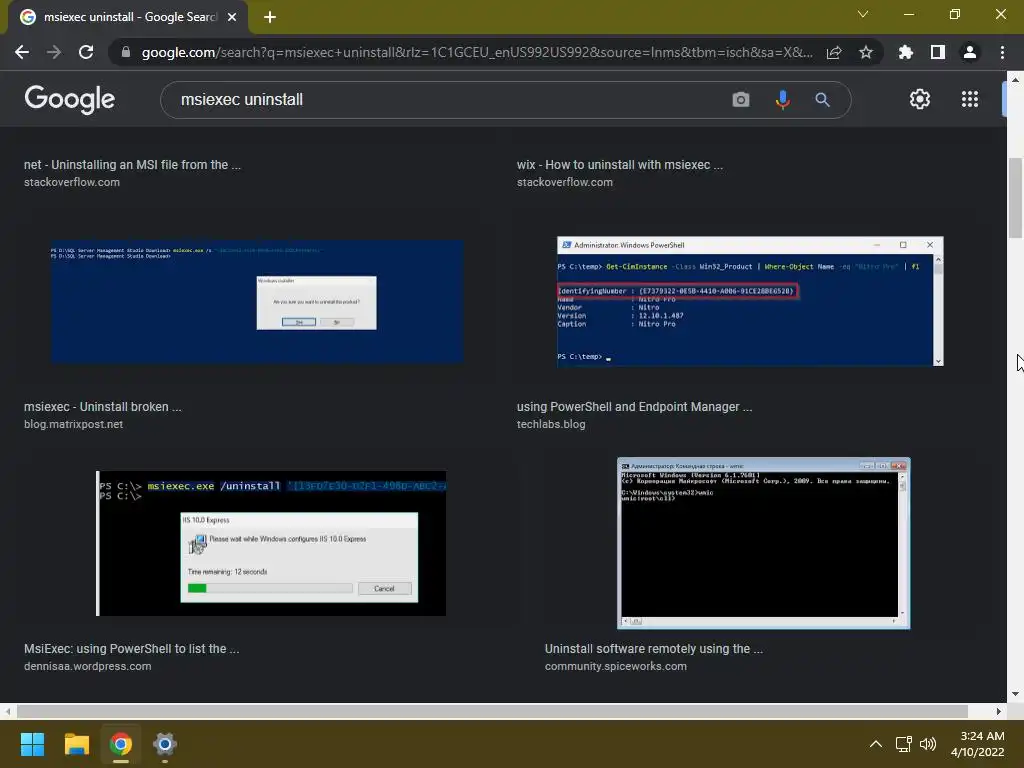Submit search with the magnifier icon
This screenshot has width=1024, height=768.
pyautogui.click(x=822, y=100)
